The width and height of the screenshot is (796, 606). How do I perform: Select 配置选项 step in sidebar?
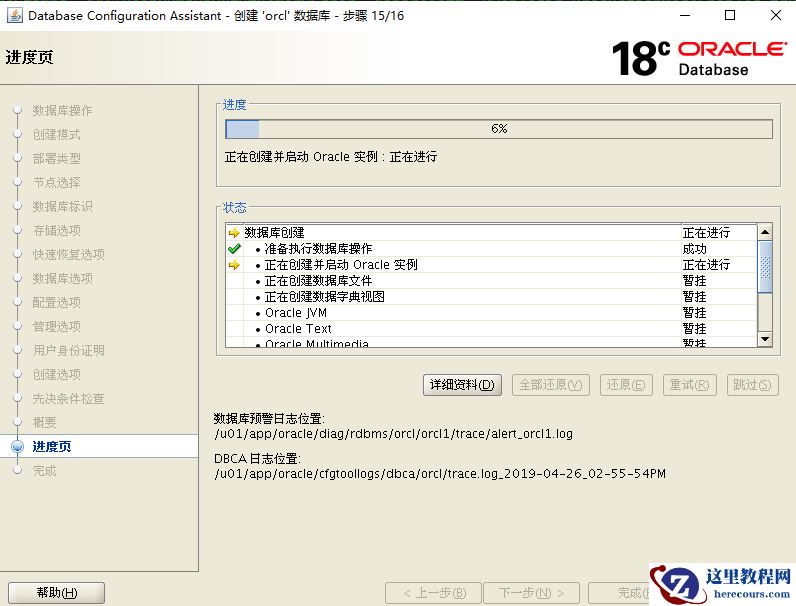(57, 302)
